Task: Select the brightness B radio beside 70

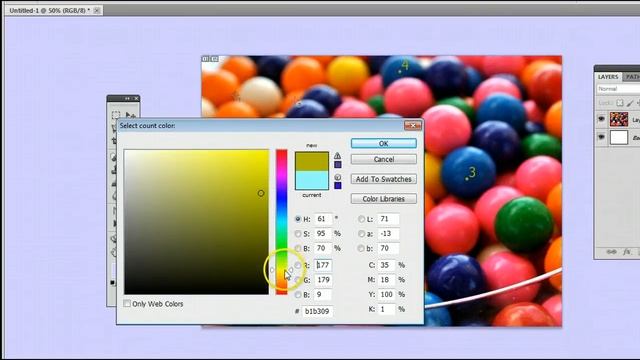Action: (298, 248)
